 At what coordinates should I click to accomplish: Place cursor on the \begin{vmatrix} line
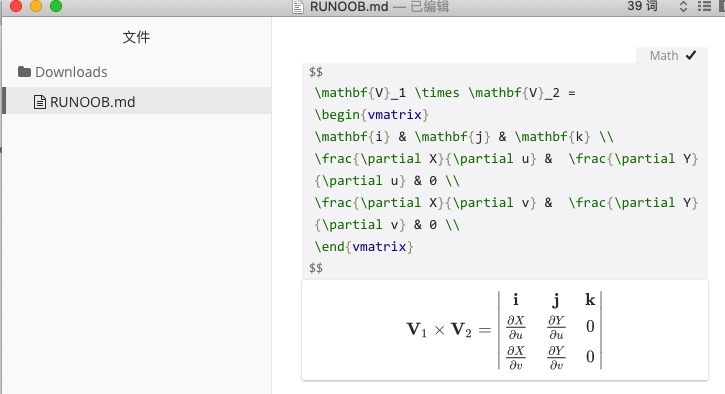click(x=372, y=115)
